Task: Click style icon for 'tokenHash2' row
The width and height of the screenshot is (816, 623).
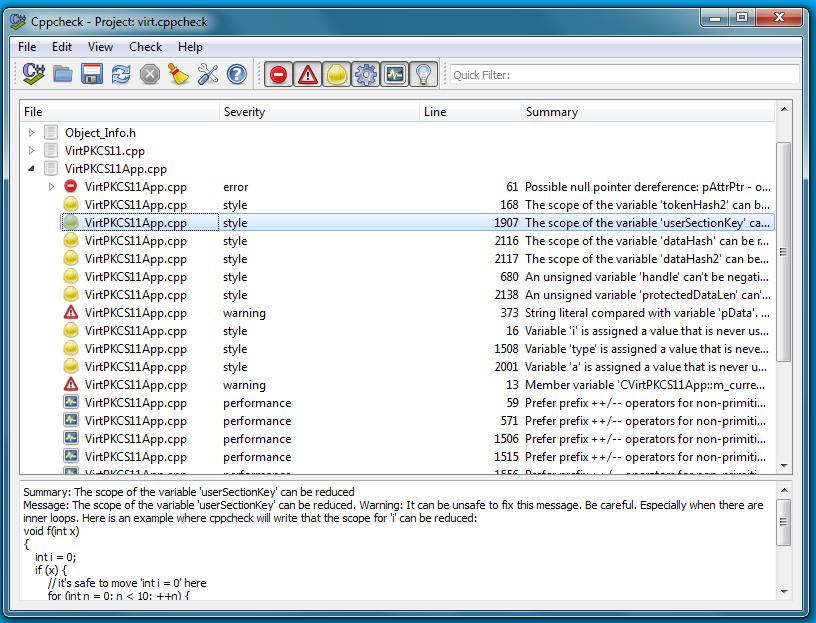Action: pyautogui.click(x=71, y=205)
